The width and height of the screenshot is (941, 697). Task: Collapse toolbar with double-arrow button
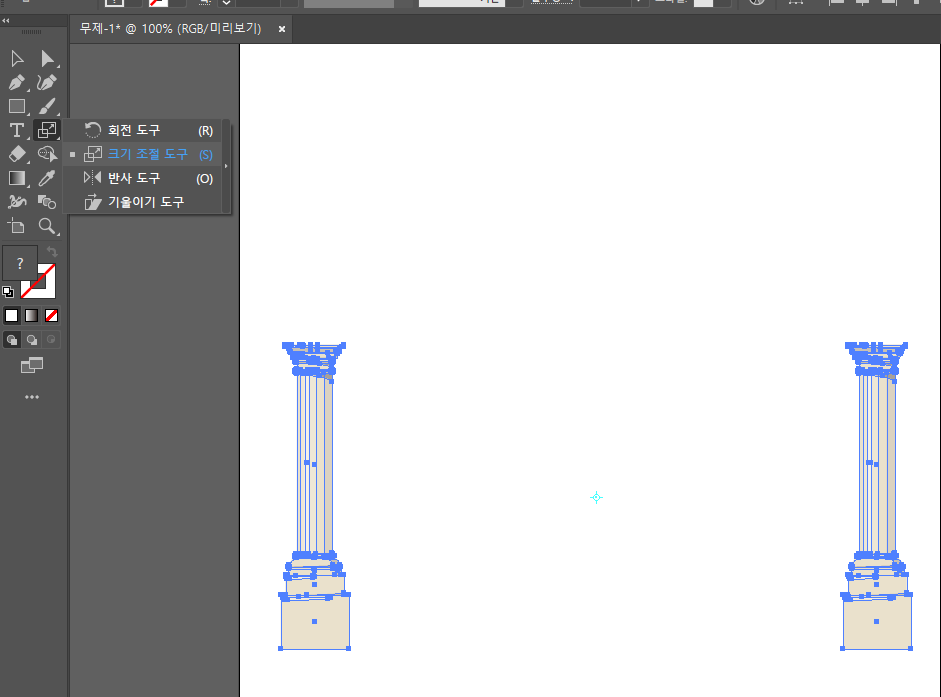coord(5,20)
